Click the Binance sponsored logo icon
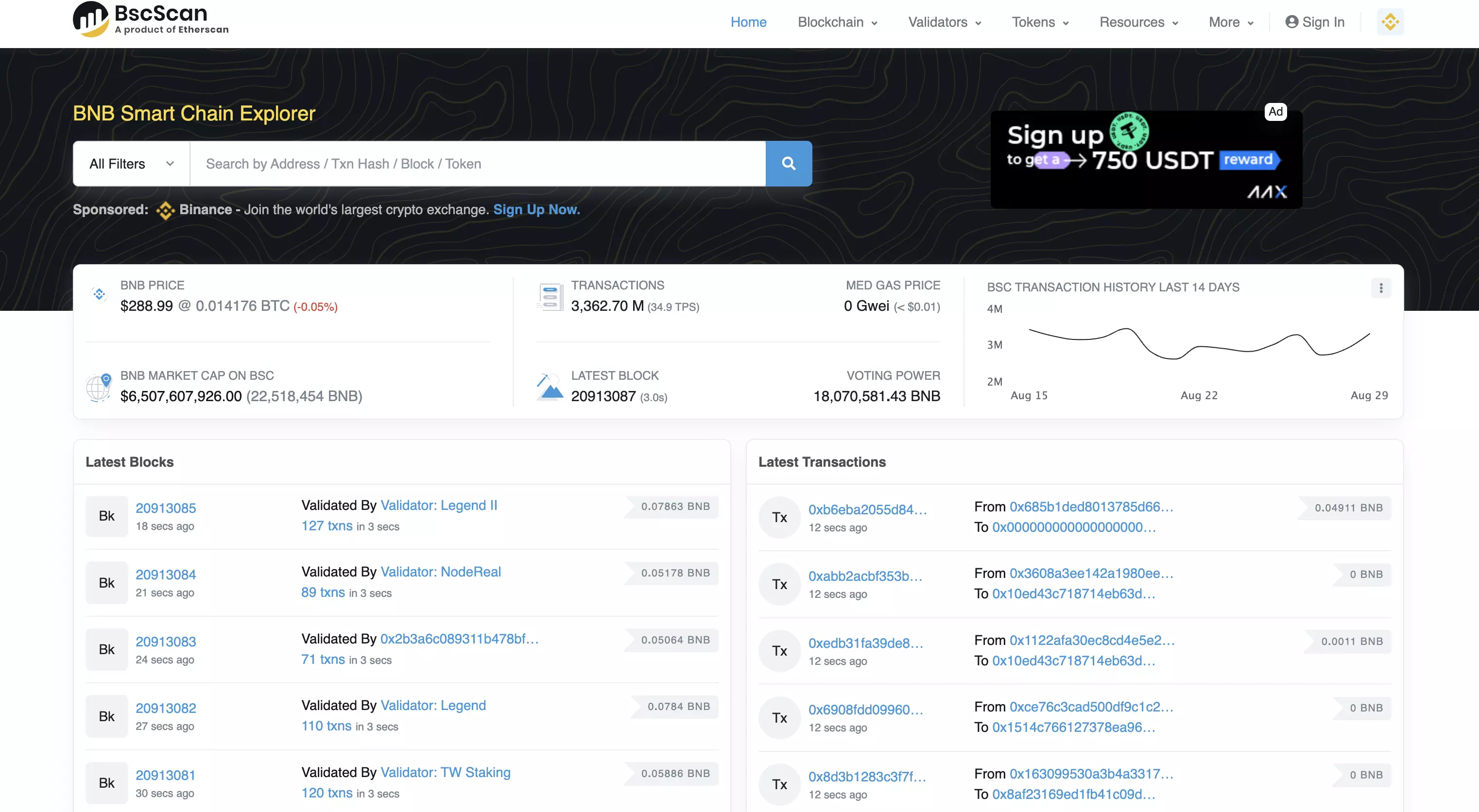This screenshot has height=812, width=1479. coord(165,210)
